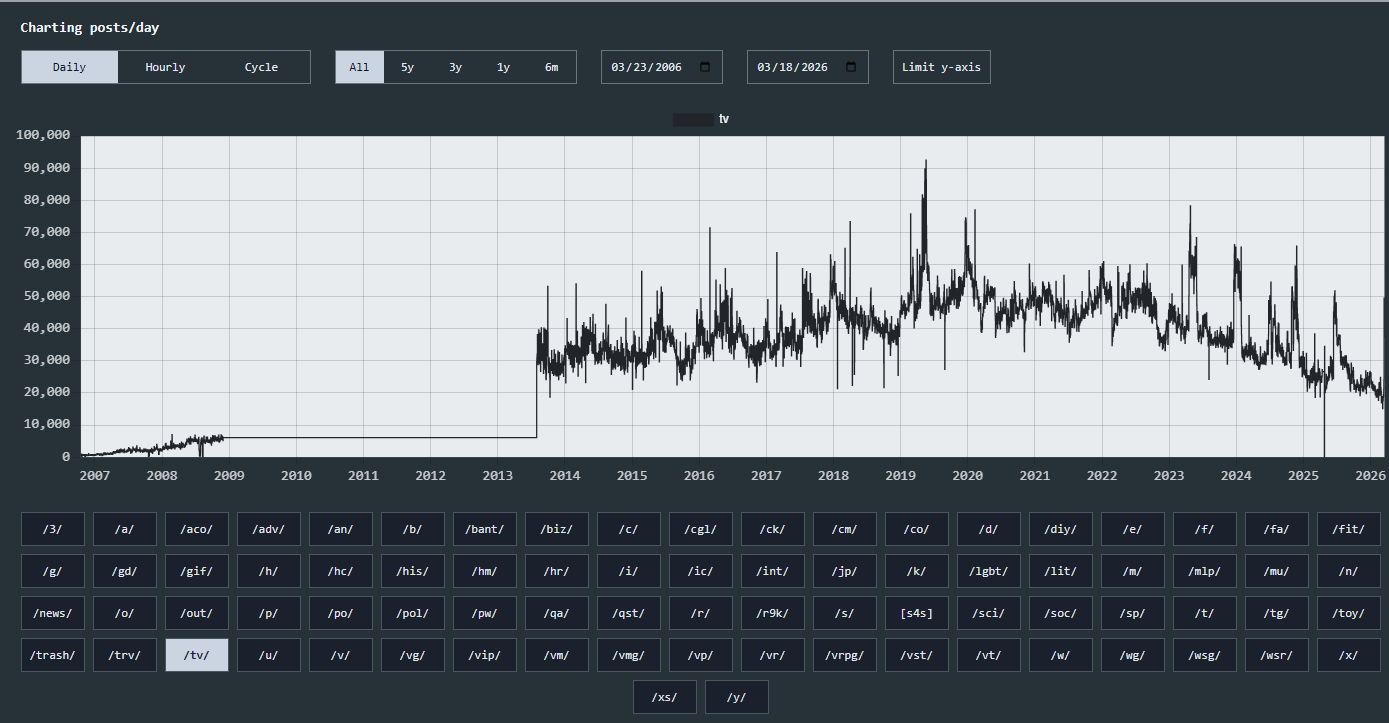
Task: Click the tv legend label
Action: pos(724,119)
